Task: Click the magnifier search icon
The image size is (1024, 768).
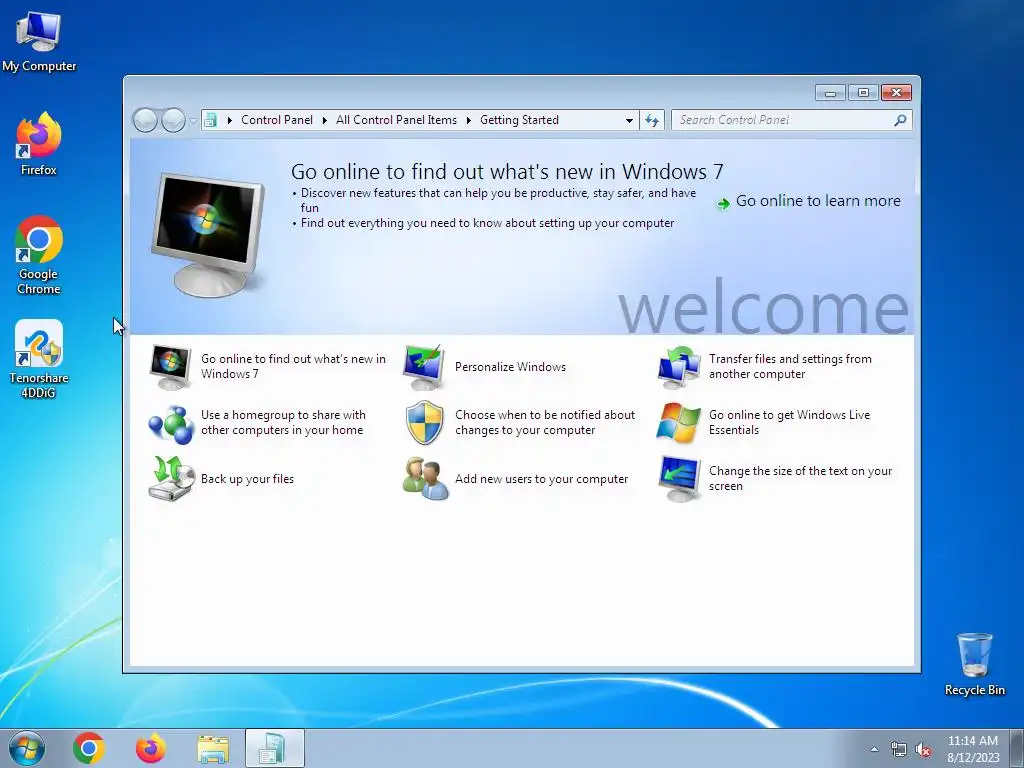Action: (x=901, y=120)
